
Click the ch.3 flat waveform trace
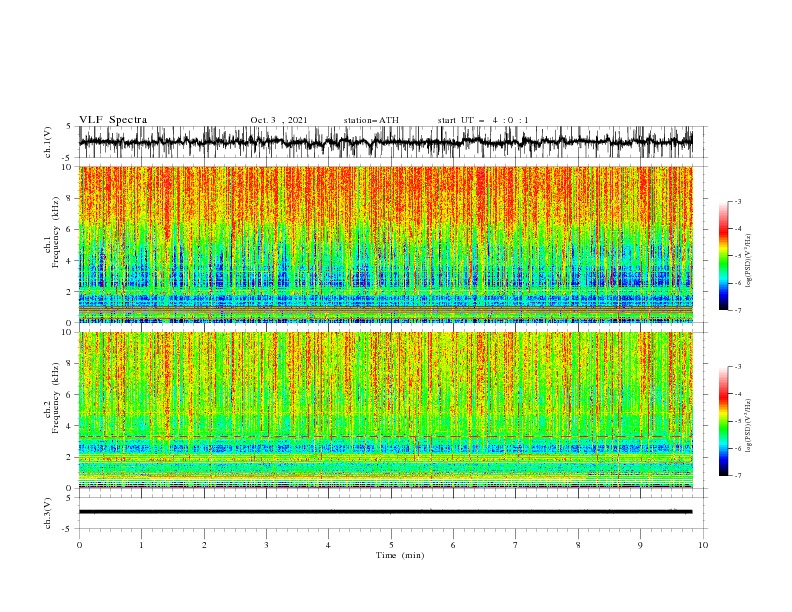385,512
